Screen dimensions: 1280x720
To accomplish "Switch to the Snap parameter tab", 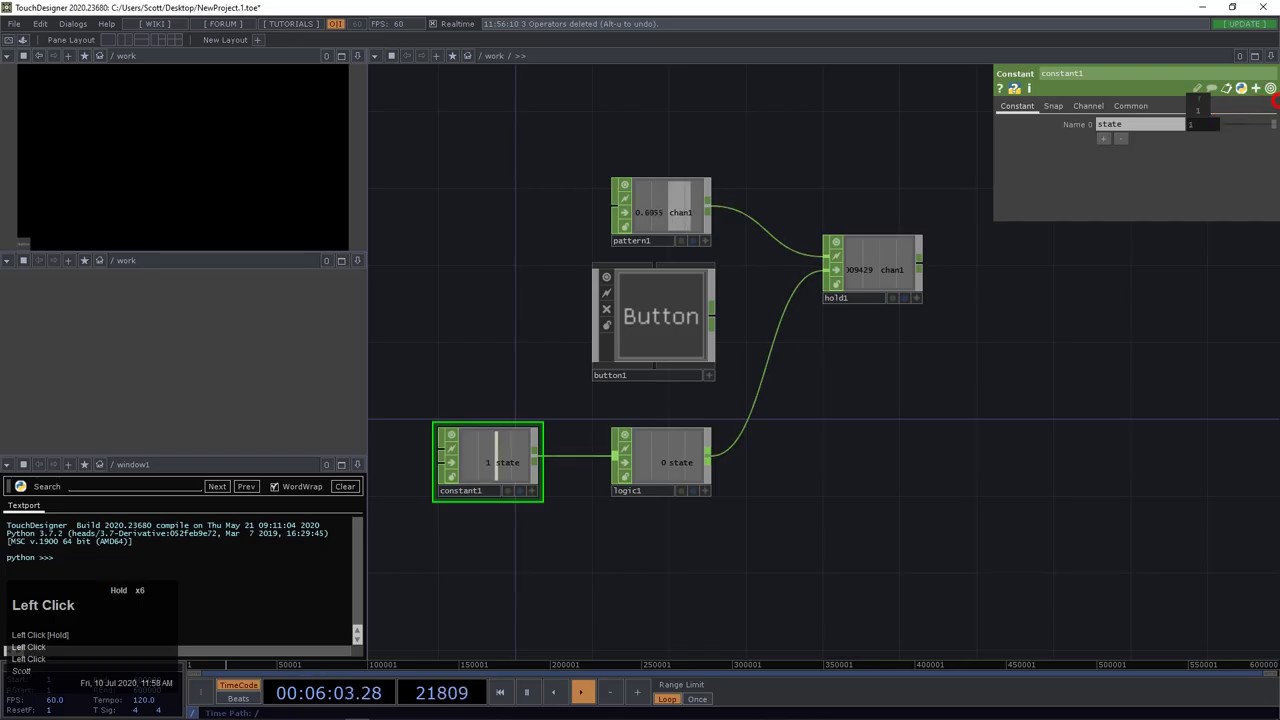I will tap(1054, 106).
